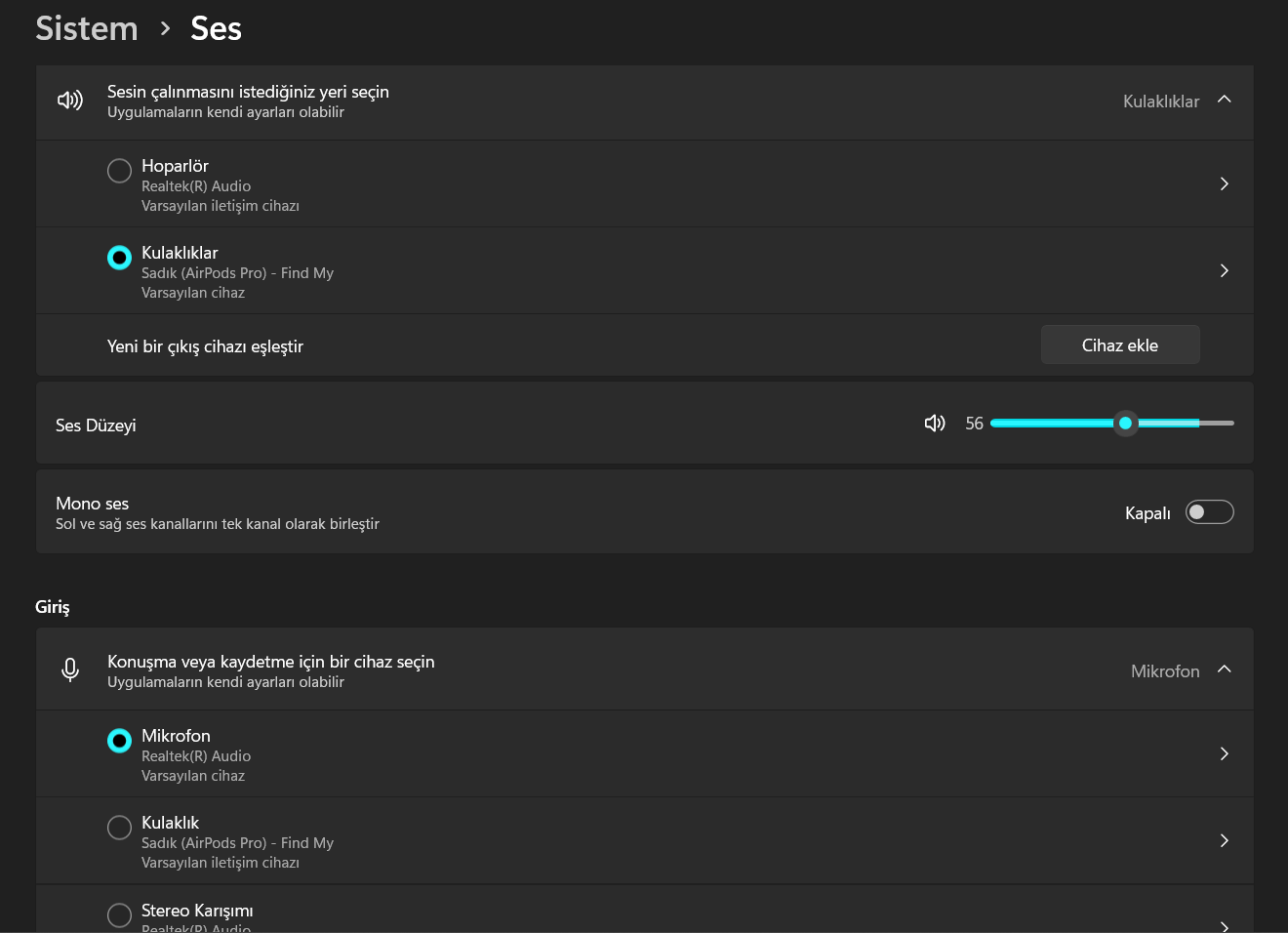Viewport: 1288px width, 933px height.
Task: Open Hoparlör device properties chevron
Action: pyautogui.click(x=1224, y=183)
